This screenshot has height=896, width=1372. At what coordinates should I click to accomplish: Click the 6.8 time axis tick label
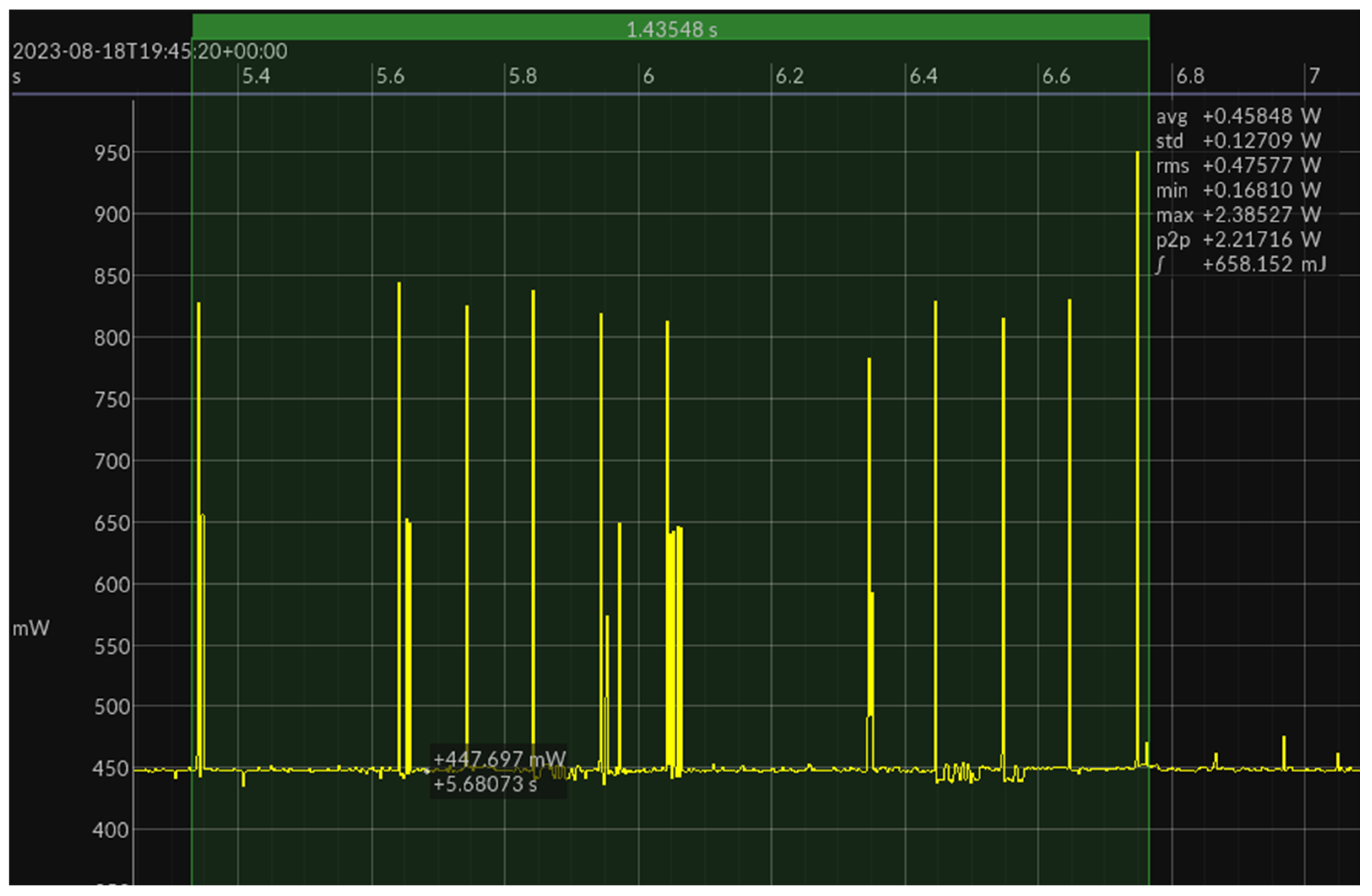pyautogui.click(x=1190, y=76)
